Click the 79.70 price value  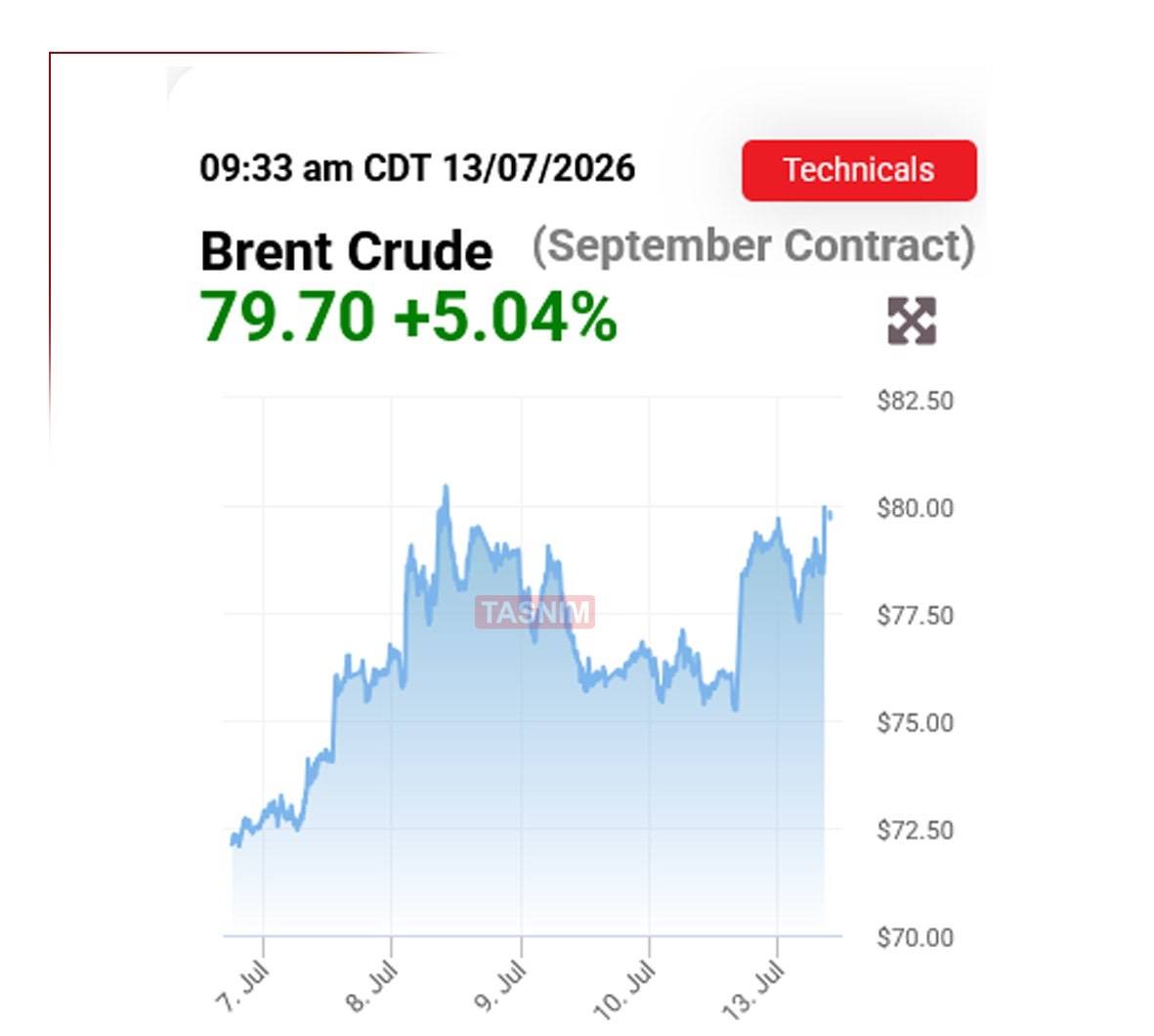pos(287,317)
